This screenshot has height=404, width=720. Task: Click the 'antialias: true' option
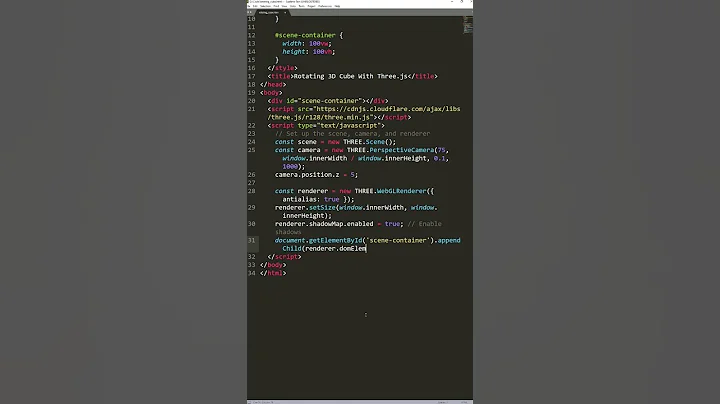[x=310, y=199]
